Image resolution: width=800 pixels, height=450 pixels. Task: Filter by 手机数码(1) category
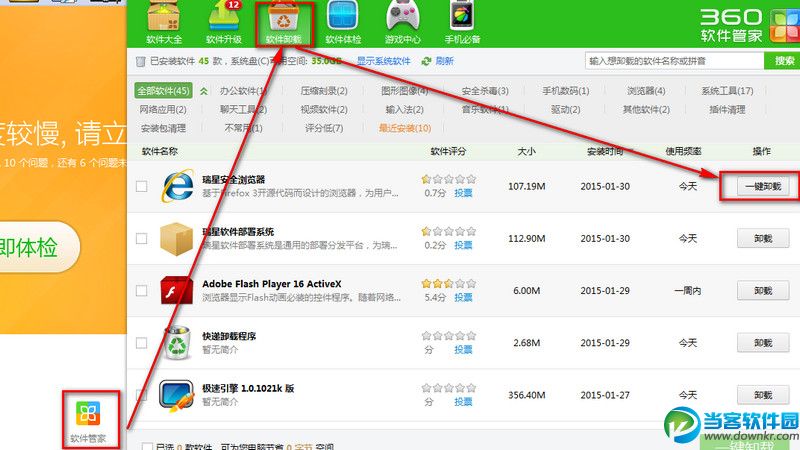coord(565,91)
